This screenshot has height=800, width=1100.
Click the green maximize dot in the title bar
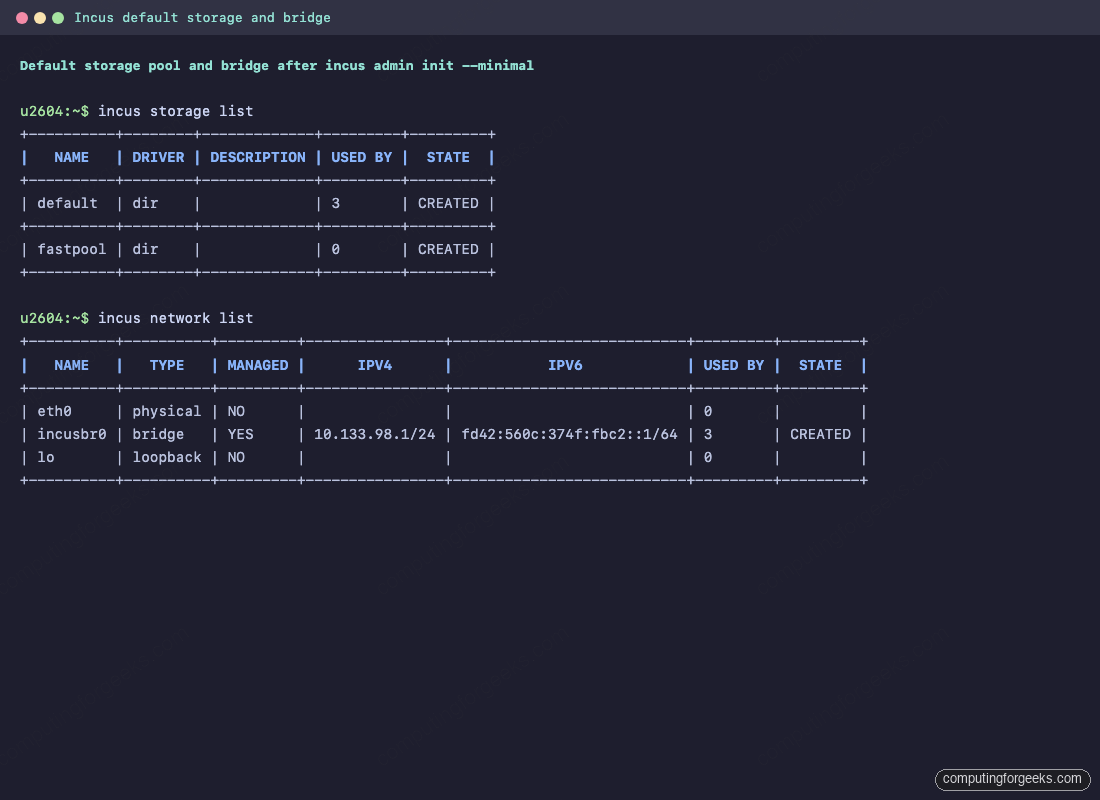click(58, 18)
